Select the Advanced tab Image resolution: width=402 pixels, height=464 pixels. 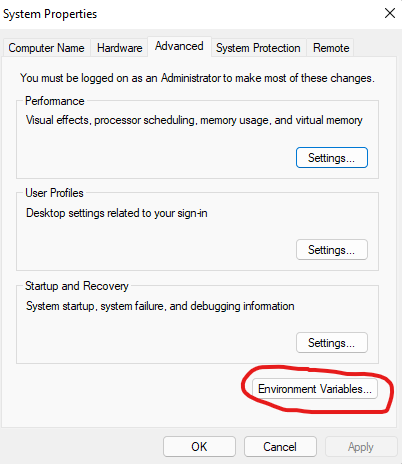(x=179, y=46)
